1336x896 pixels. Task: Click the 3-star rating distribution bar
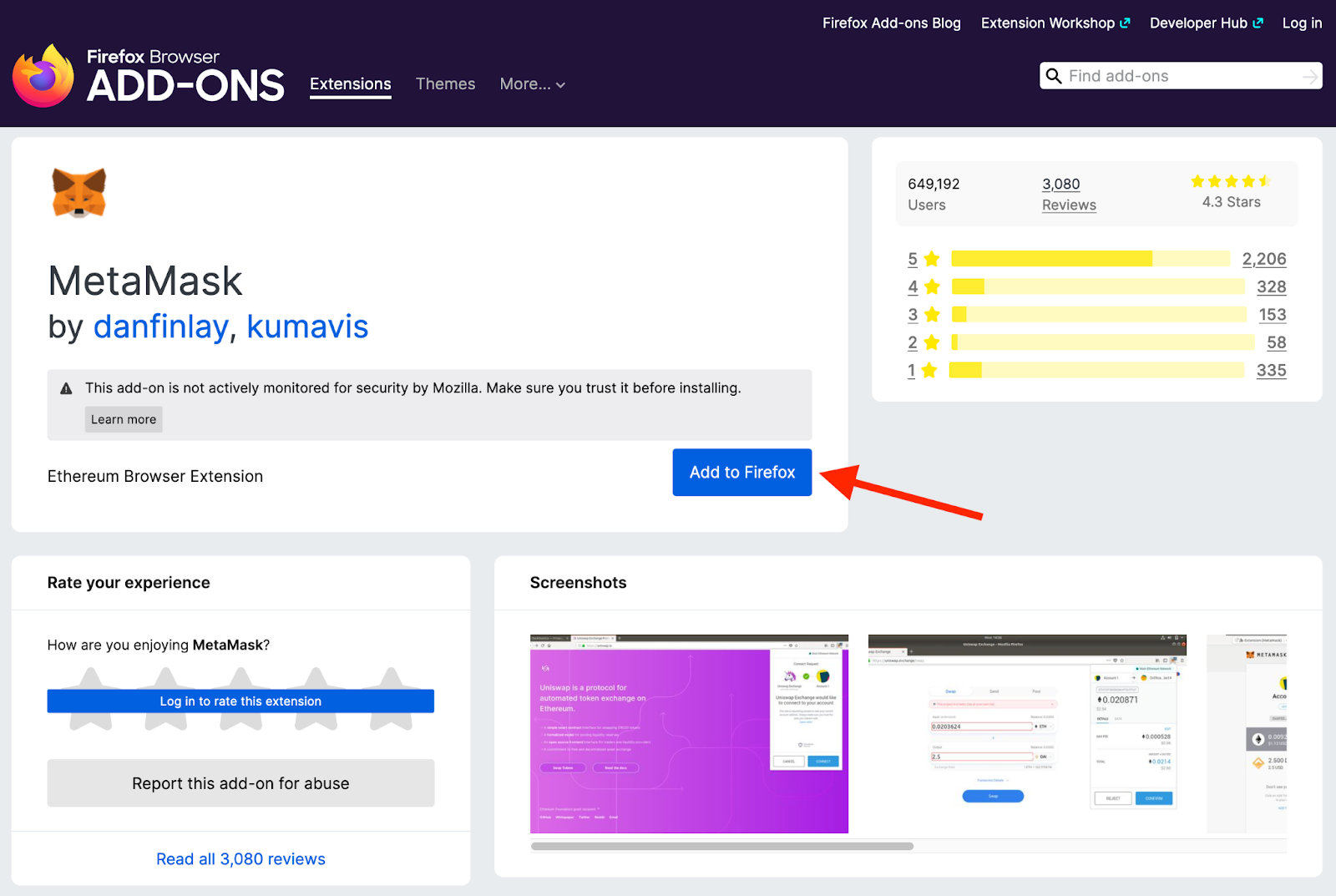pos(1099,315)
